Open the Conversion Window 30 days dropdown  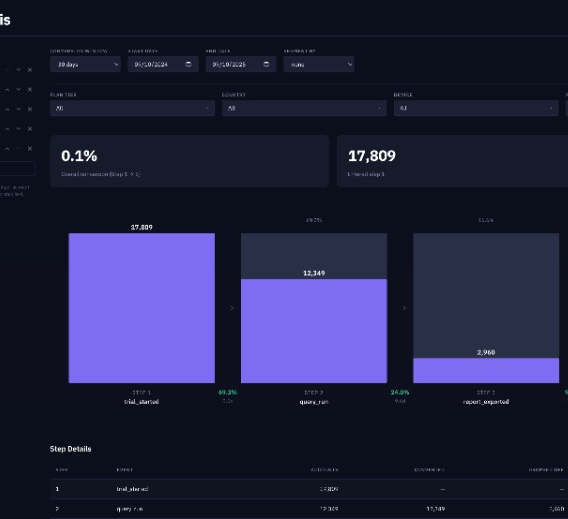coord(85,64)
